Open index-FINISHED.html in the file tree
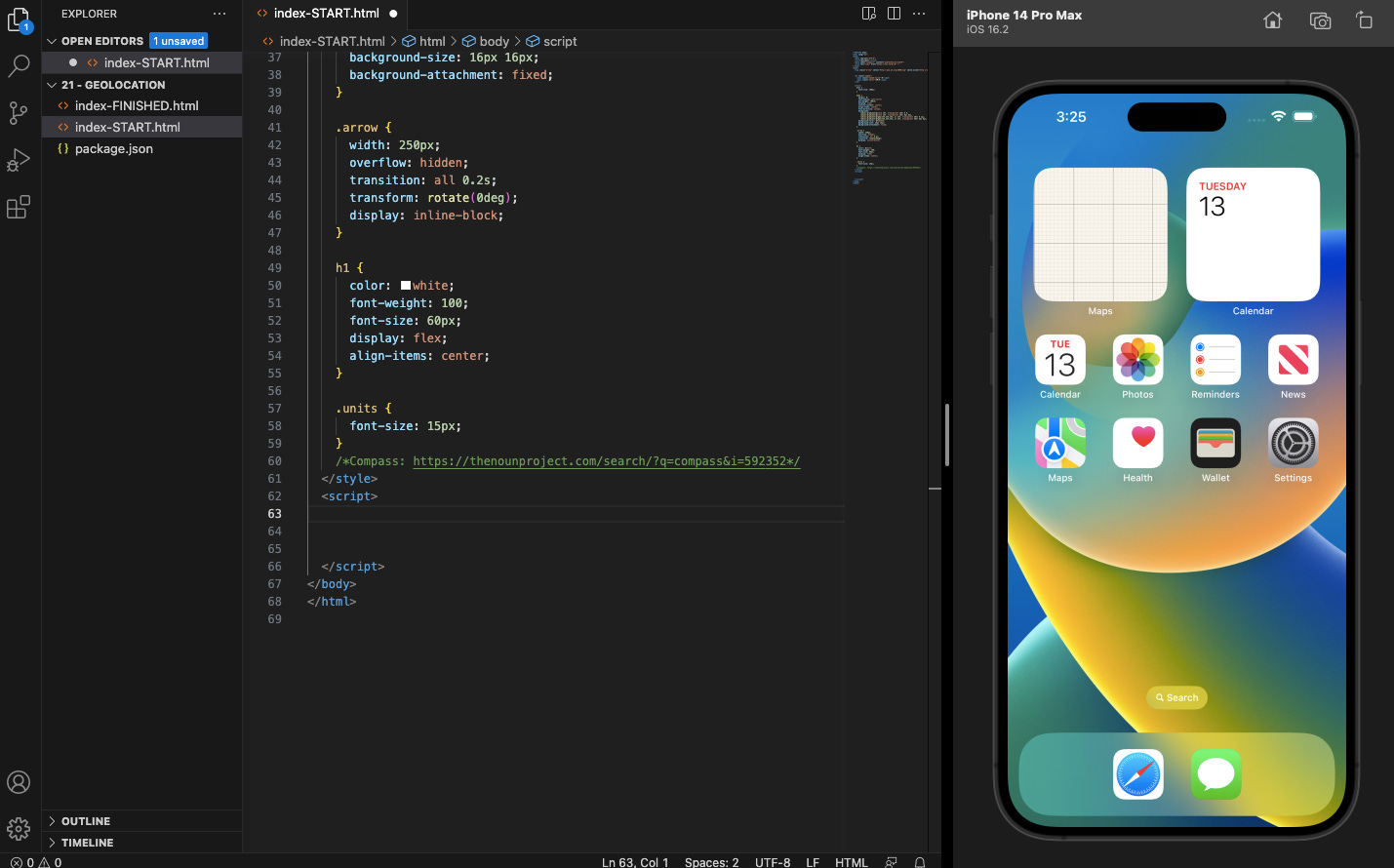 point(141,105)
